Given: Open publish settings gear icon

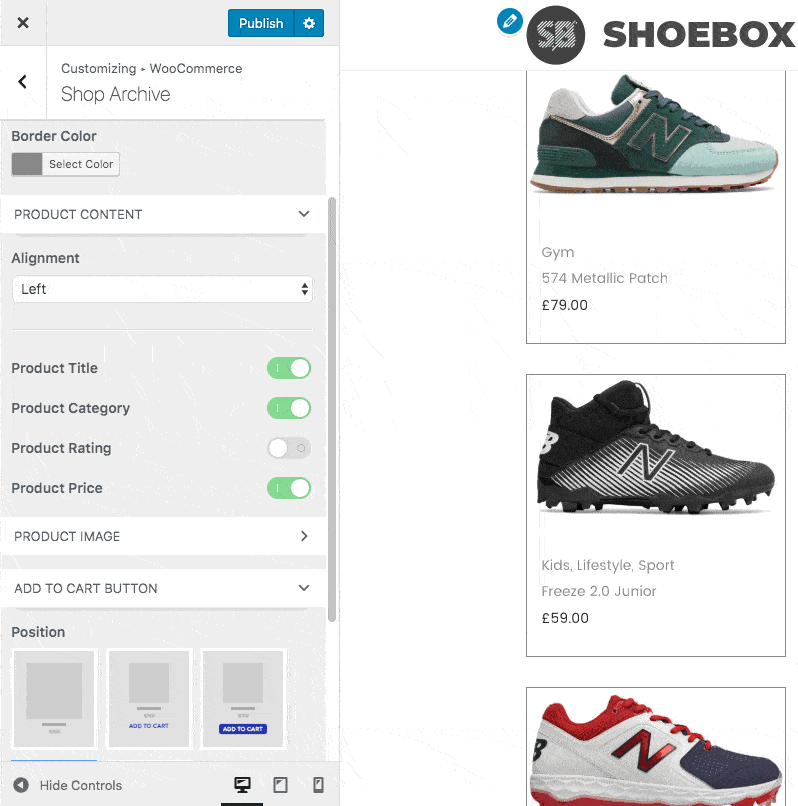Looking at the screenshot, I should click(309, 23).
